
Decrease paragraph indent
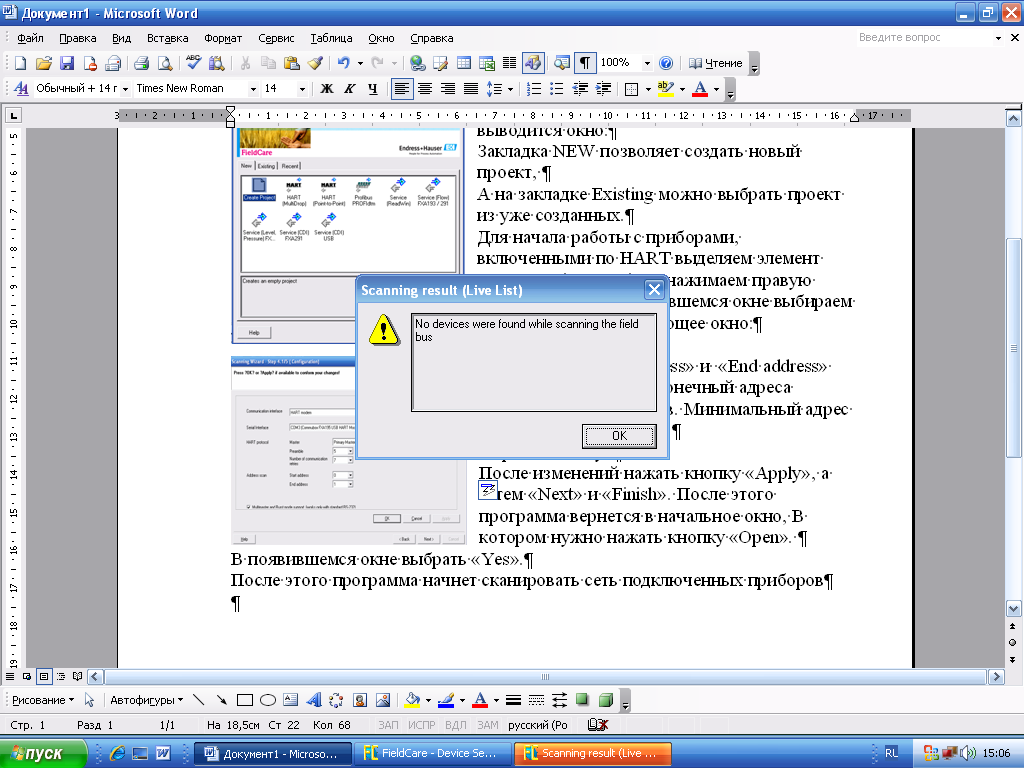(x=580, y=88)
